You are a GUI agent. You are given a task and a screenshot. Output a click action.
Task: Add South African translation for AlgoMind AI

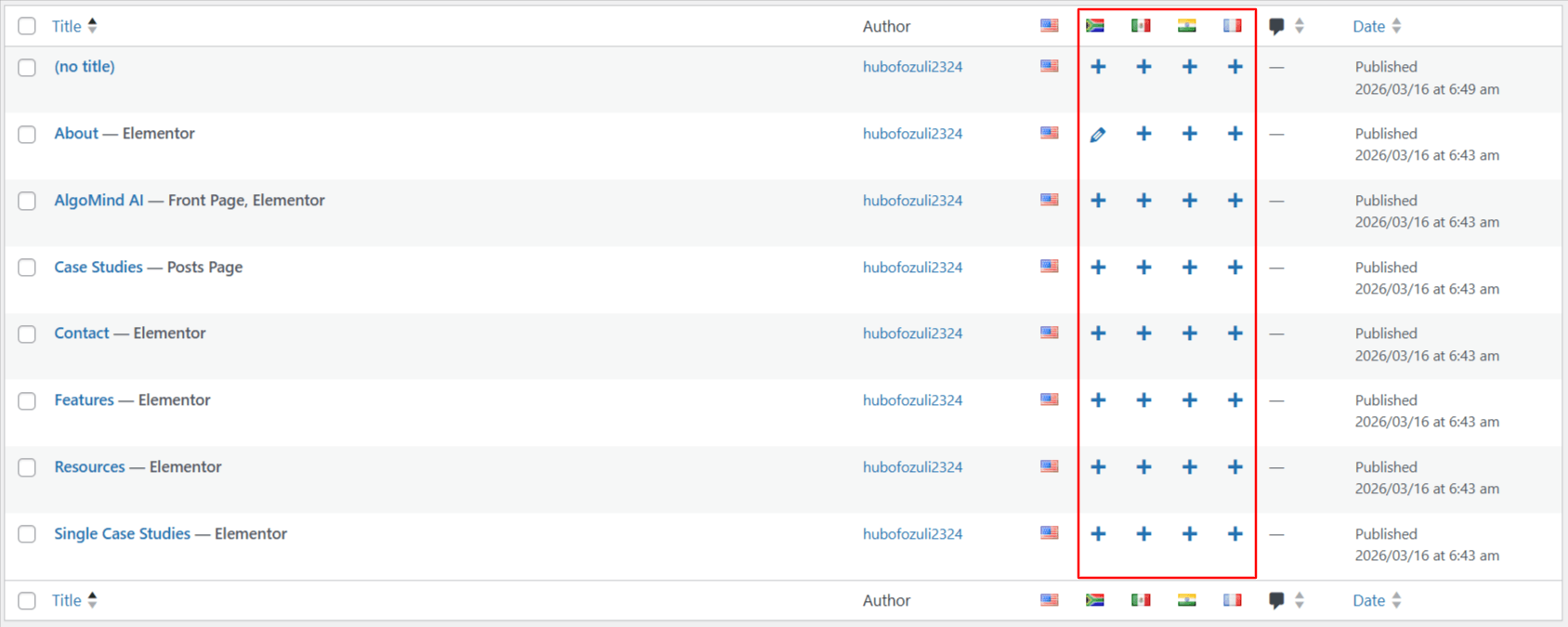pos(1098,201)
